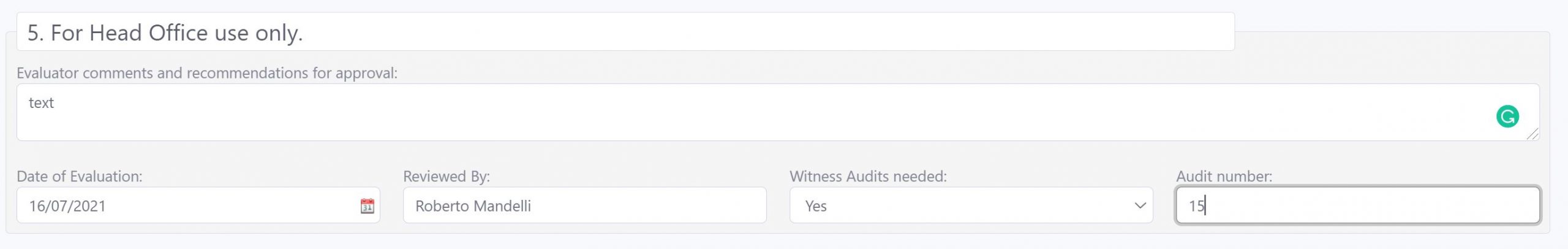Click the chevron arrow beside Yes
The height and width of the screenshot is (249, 1568).
1140,205
